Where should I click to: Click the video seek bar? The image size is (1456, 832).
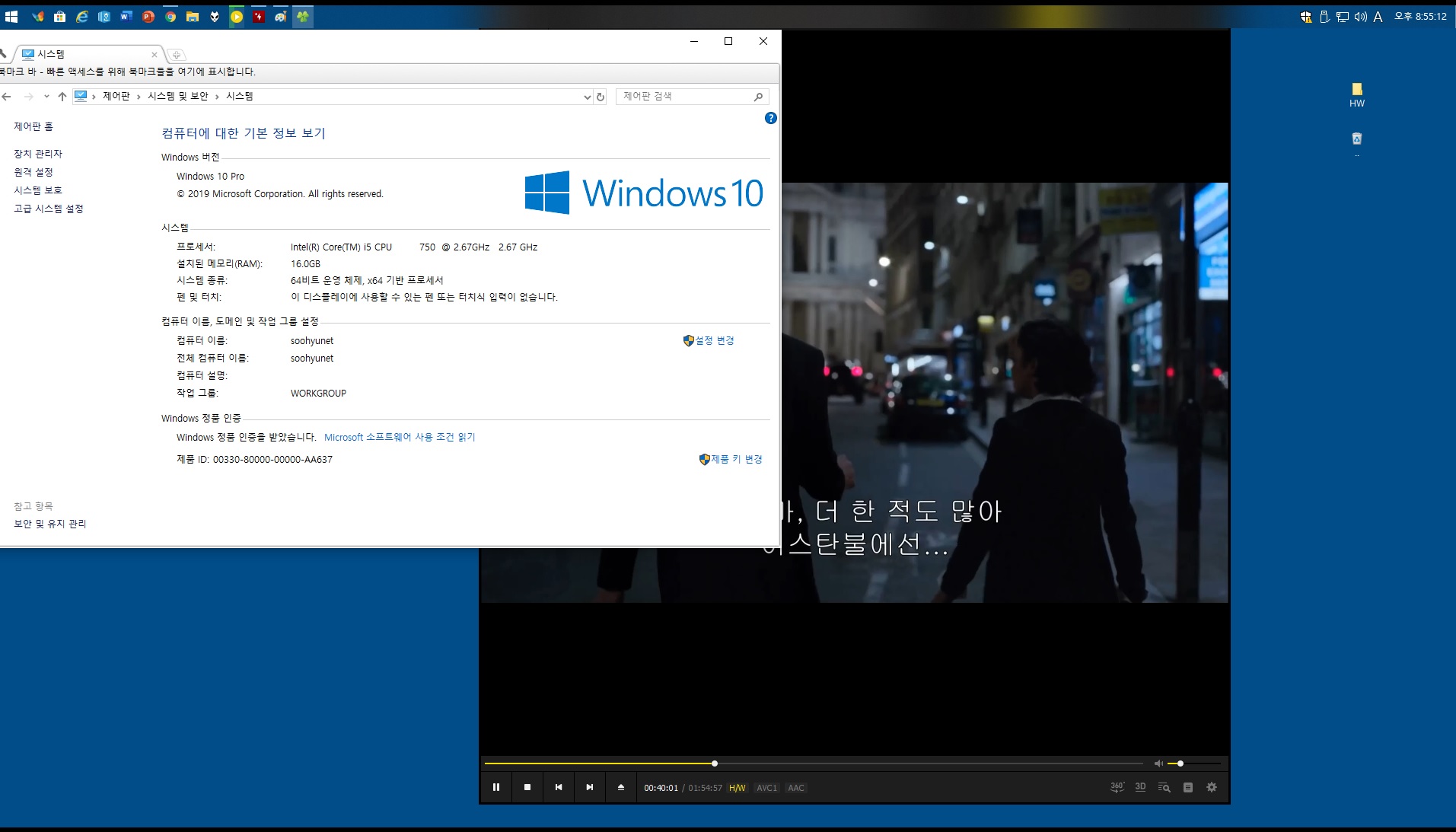(x=814, y=763)
